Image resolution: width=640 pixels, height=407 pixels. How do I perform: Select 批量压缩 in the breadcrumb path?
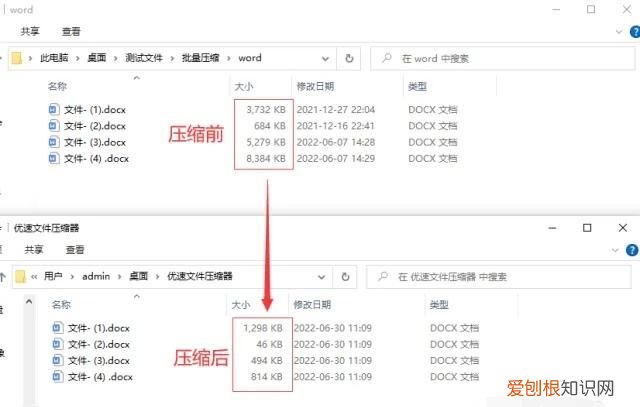coord(200,58)
